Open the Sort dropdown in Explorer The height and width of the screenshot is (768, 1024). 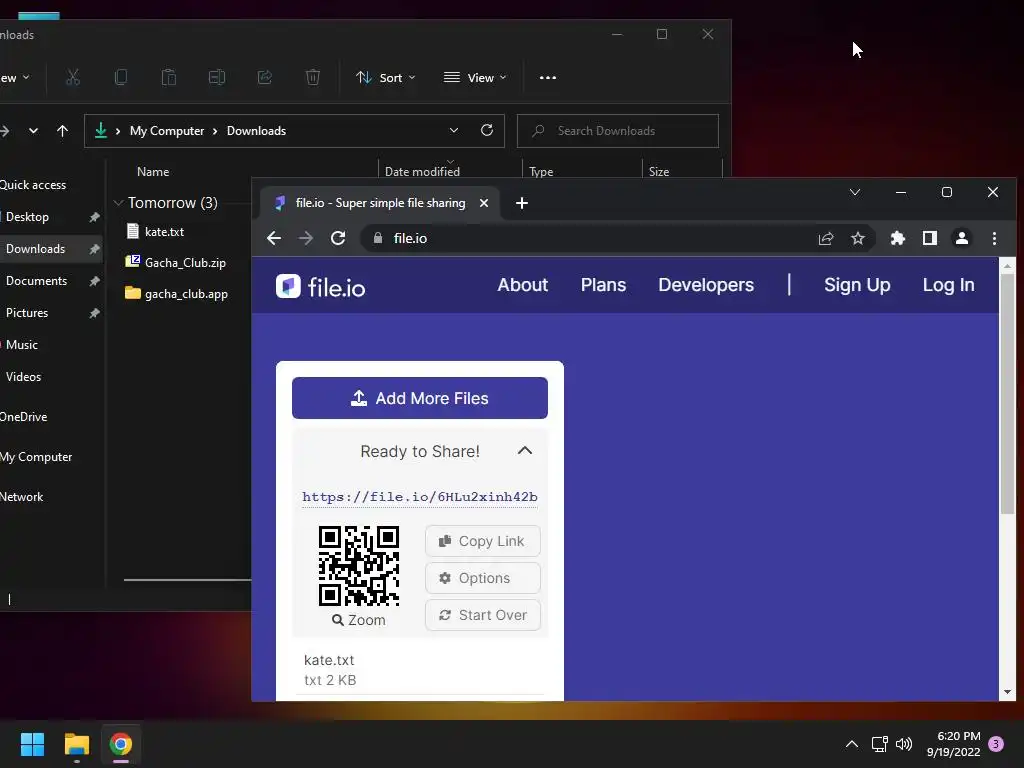pyautogui.click(x=385, y=78)
